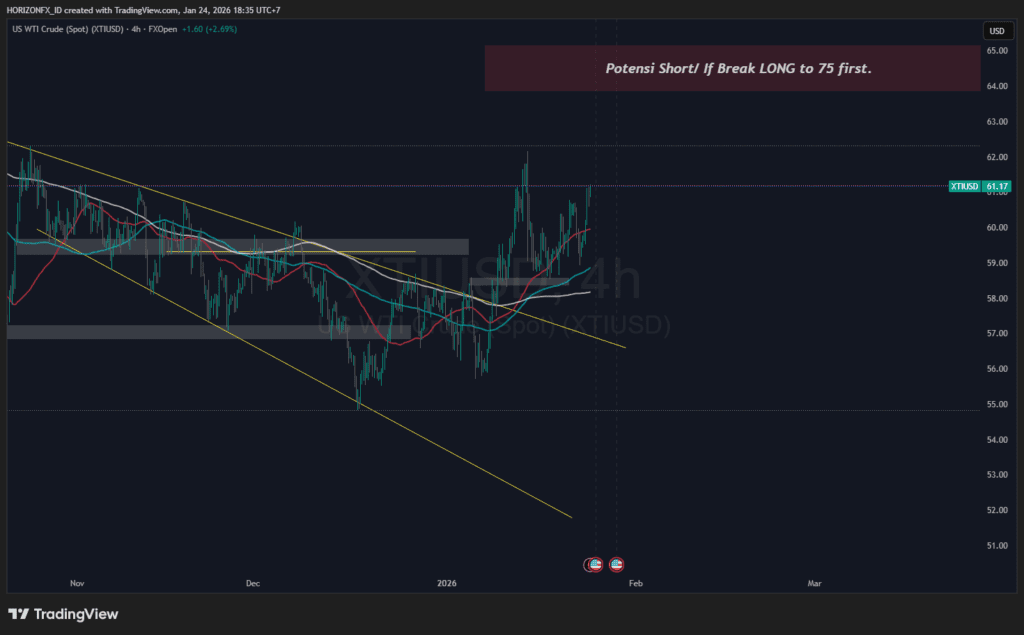Screen dimensions: 1024x635
Task: Click the 65.00 level on the price scale
Action: coord(995,50)
